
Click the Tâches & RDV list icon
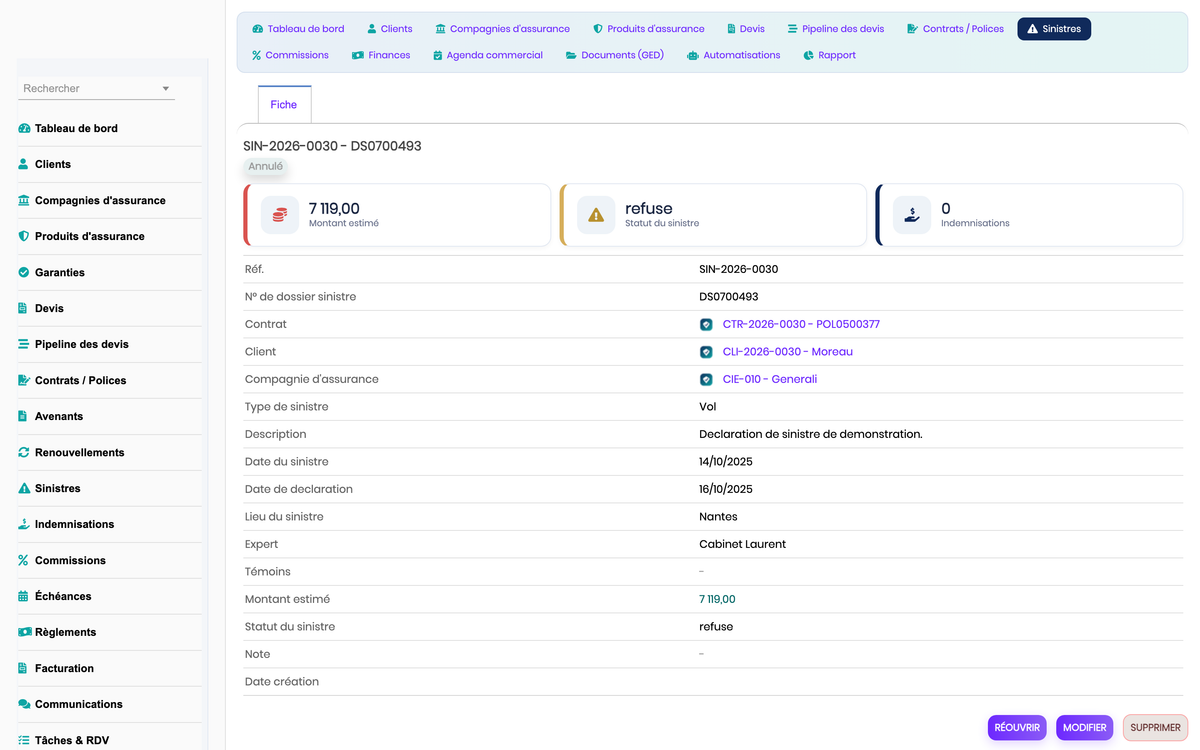click(x=24, y=740)
